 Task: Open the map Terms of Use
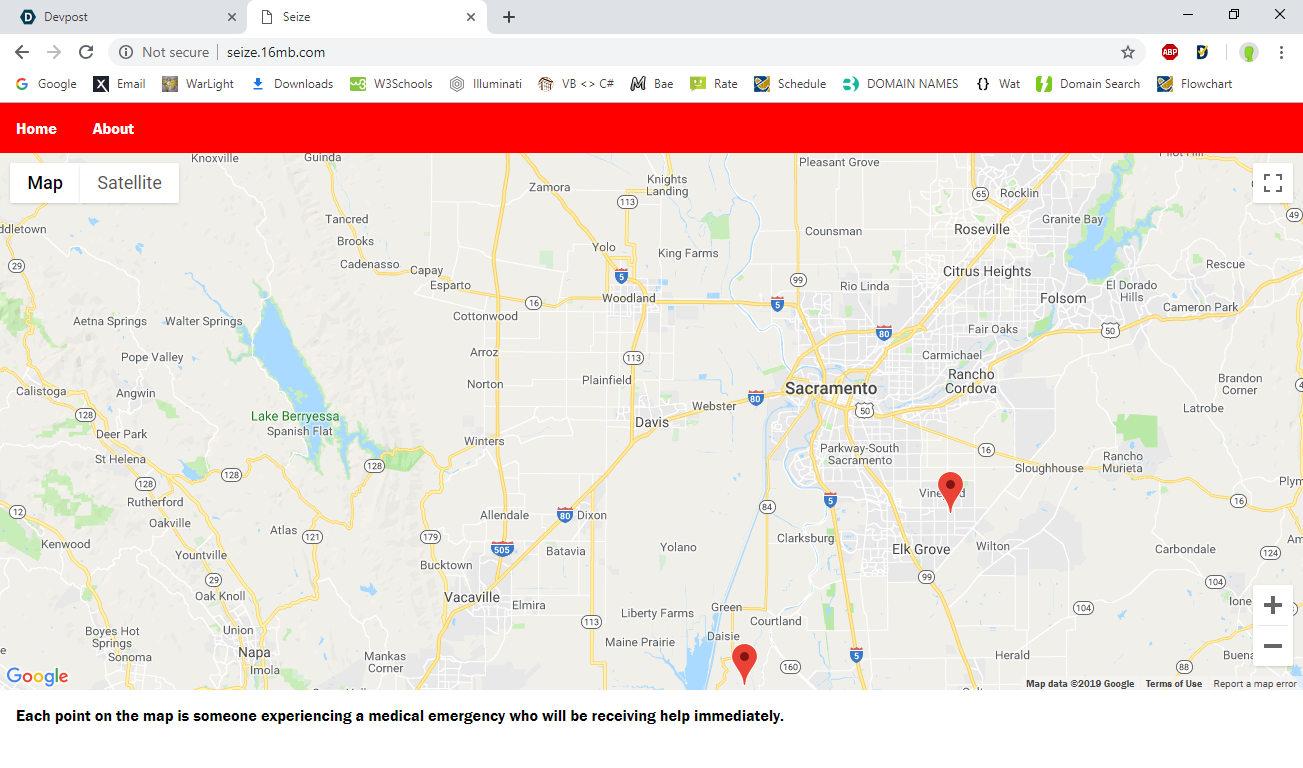[x=1174, y=684]
